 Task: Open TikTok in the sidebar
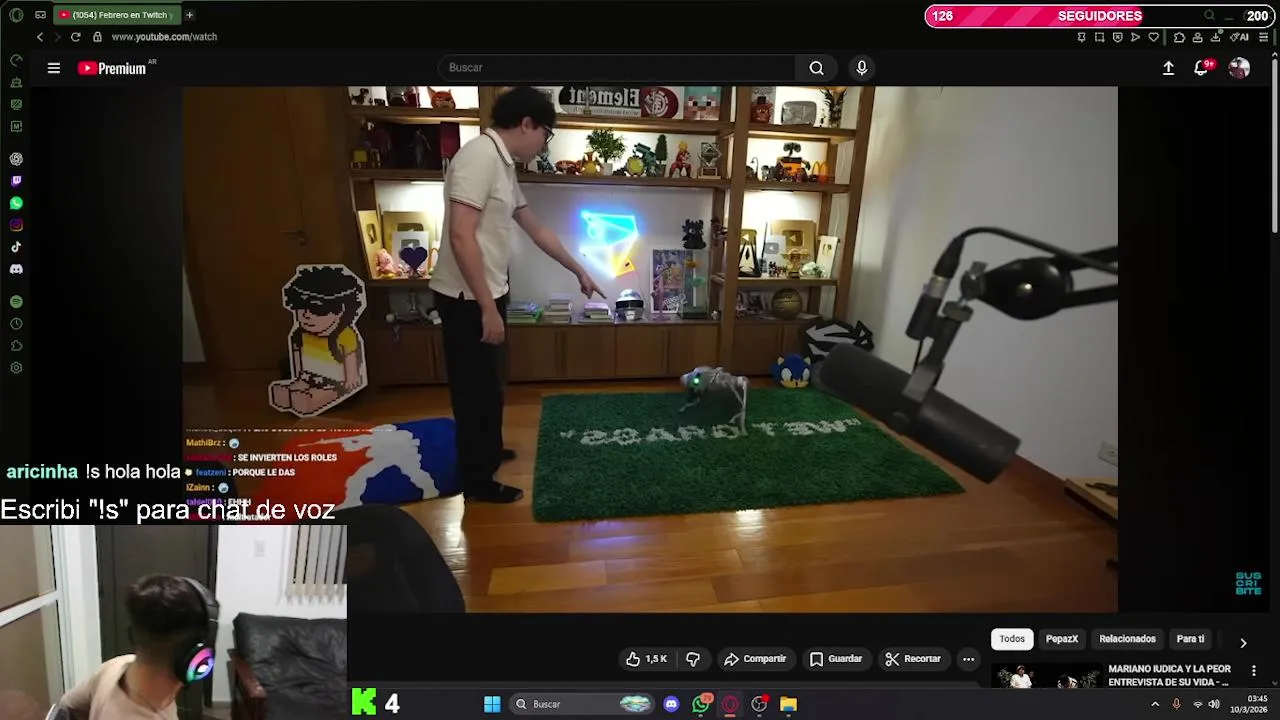click(16, 247)
